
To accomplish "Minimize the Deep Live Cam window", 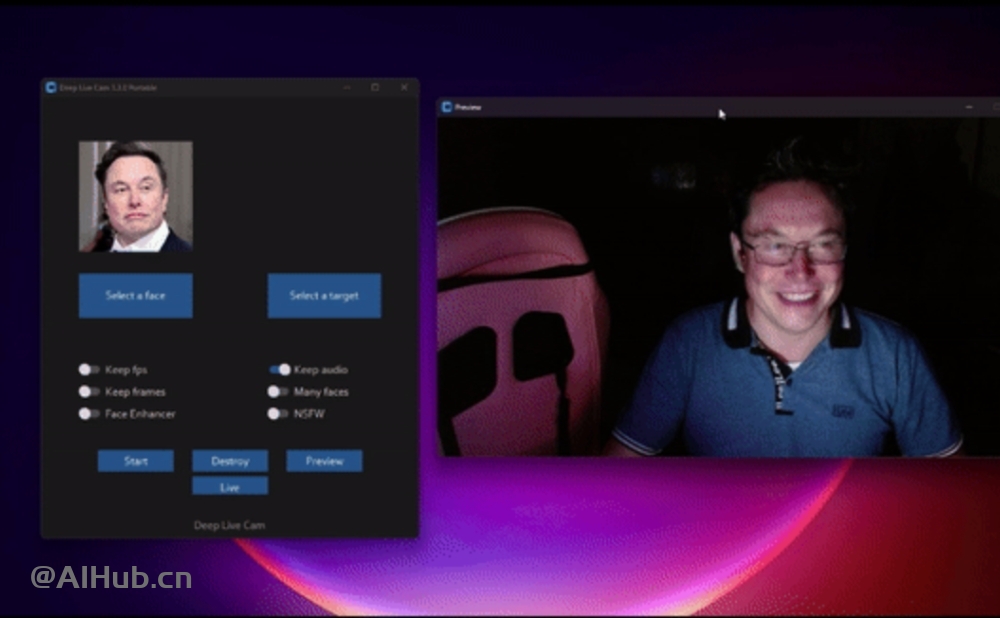I will click(x=347, y=87).
